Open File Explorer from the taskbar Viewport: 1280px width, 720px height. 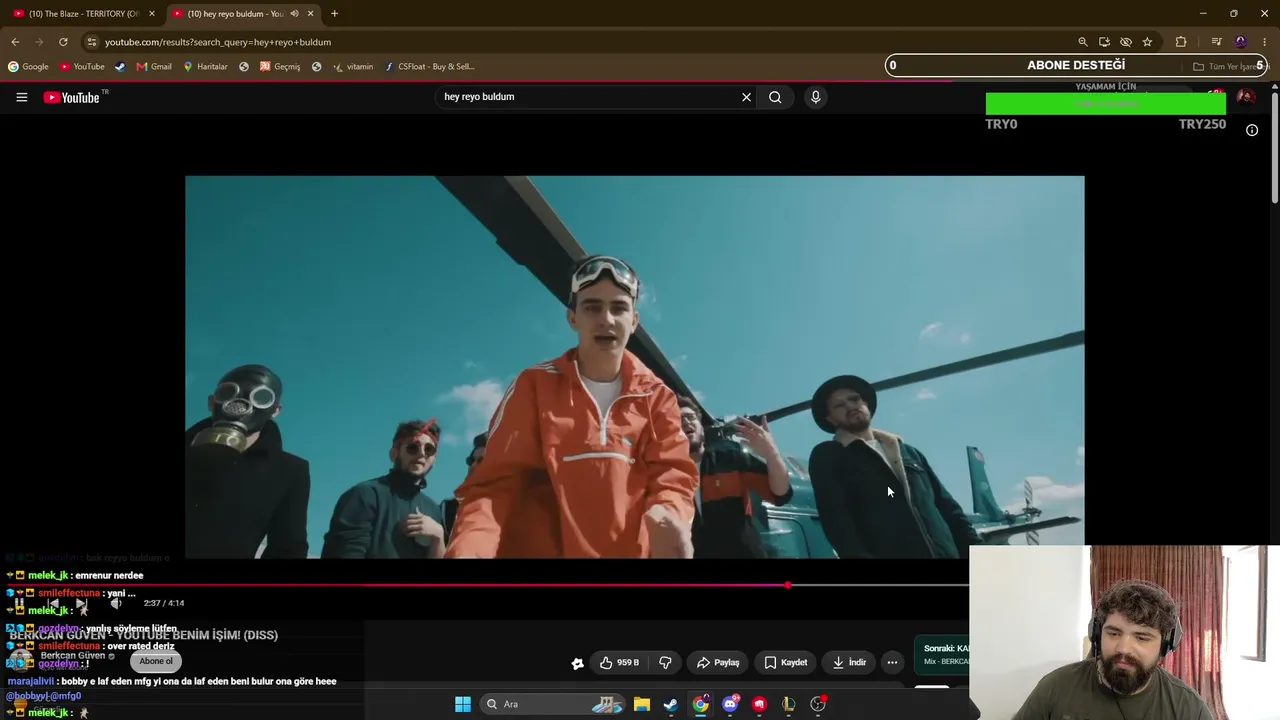click(x=642, y=704)
